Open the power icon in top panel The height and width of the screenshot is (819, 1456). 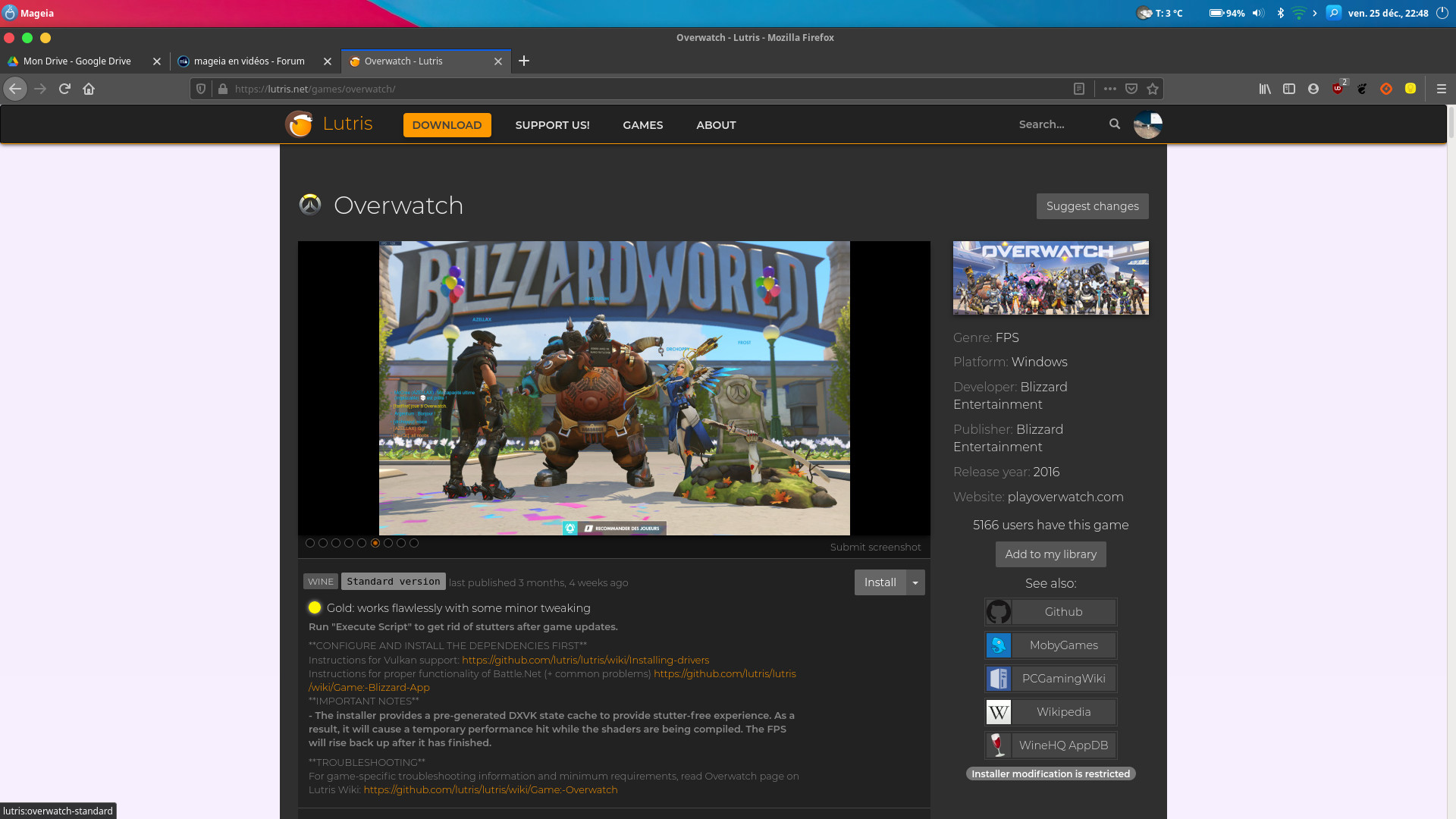pos(1442,13)
